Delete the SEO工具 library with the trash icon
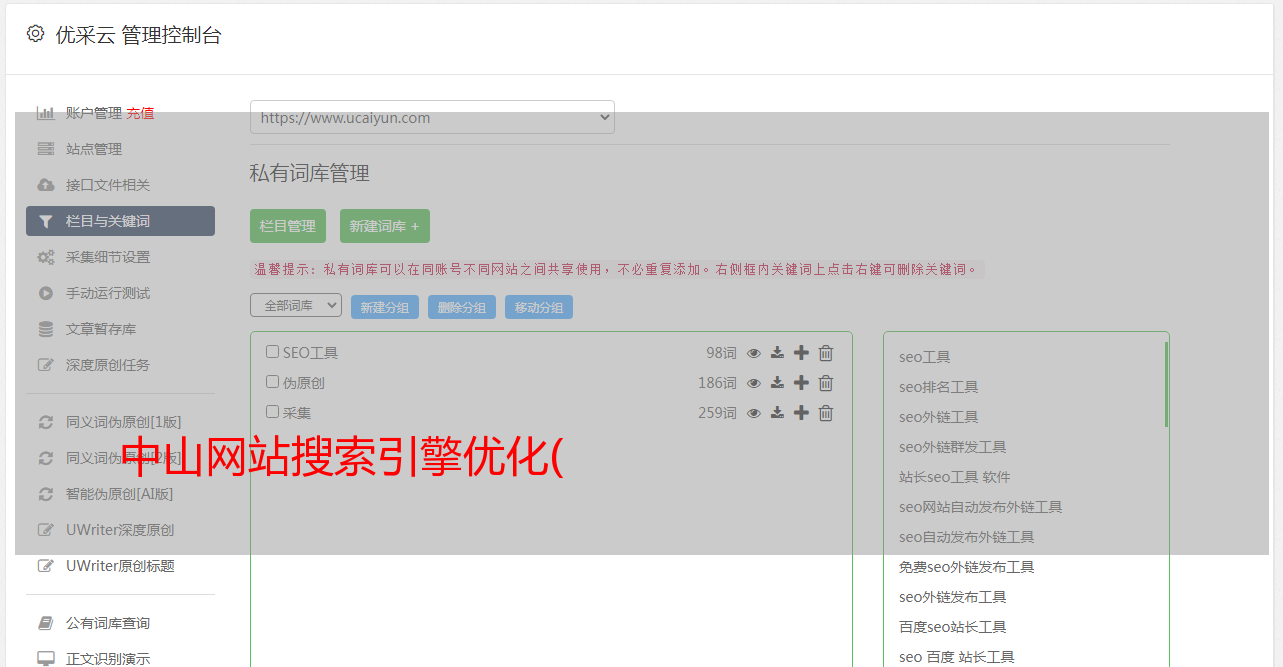 [x=826, y=353]
